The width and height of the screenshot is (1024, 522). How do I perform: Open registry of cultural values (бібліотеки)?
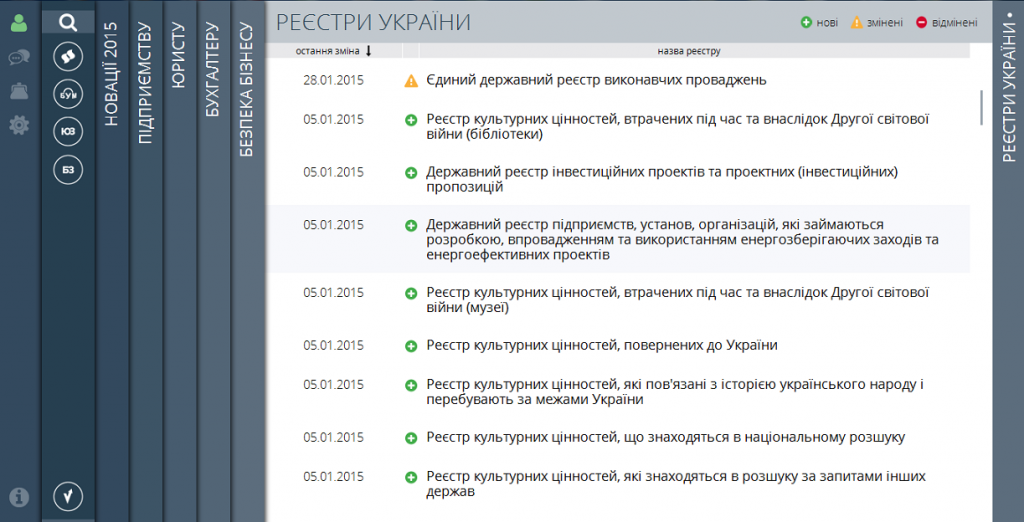[x=677, y=127]
